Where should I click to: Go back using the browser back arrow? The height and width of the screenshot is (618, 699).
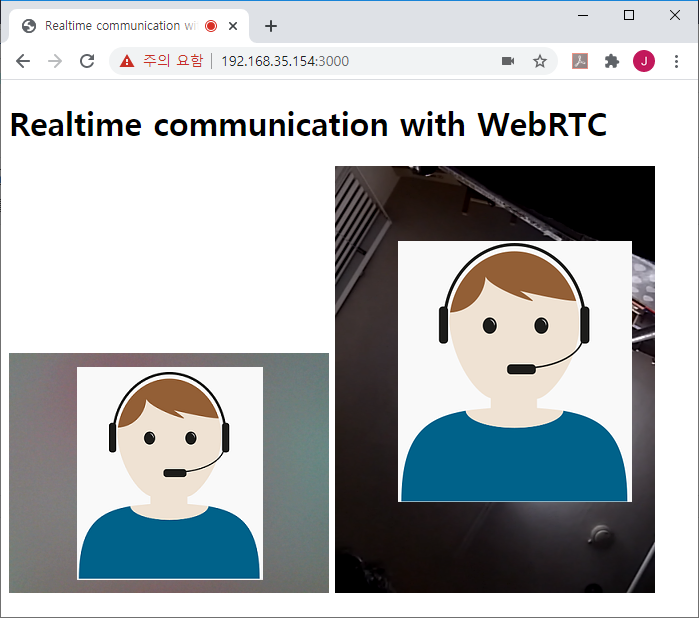click(x=23, y=61)
